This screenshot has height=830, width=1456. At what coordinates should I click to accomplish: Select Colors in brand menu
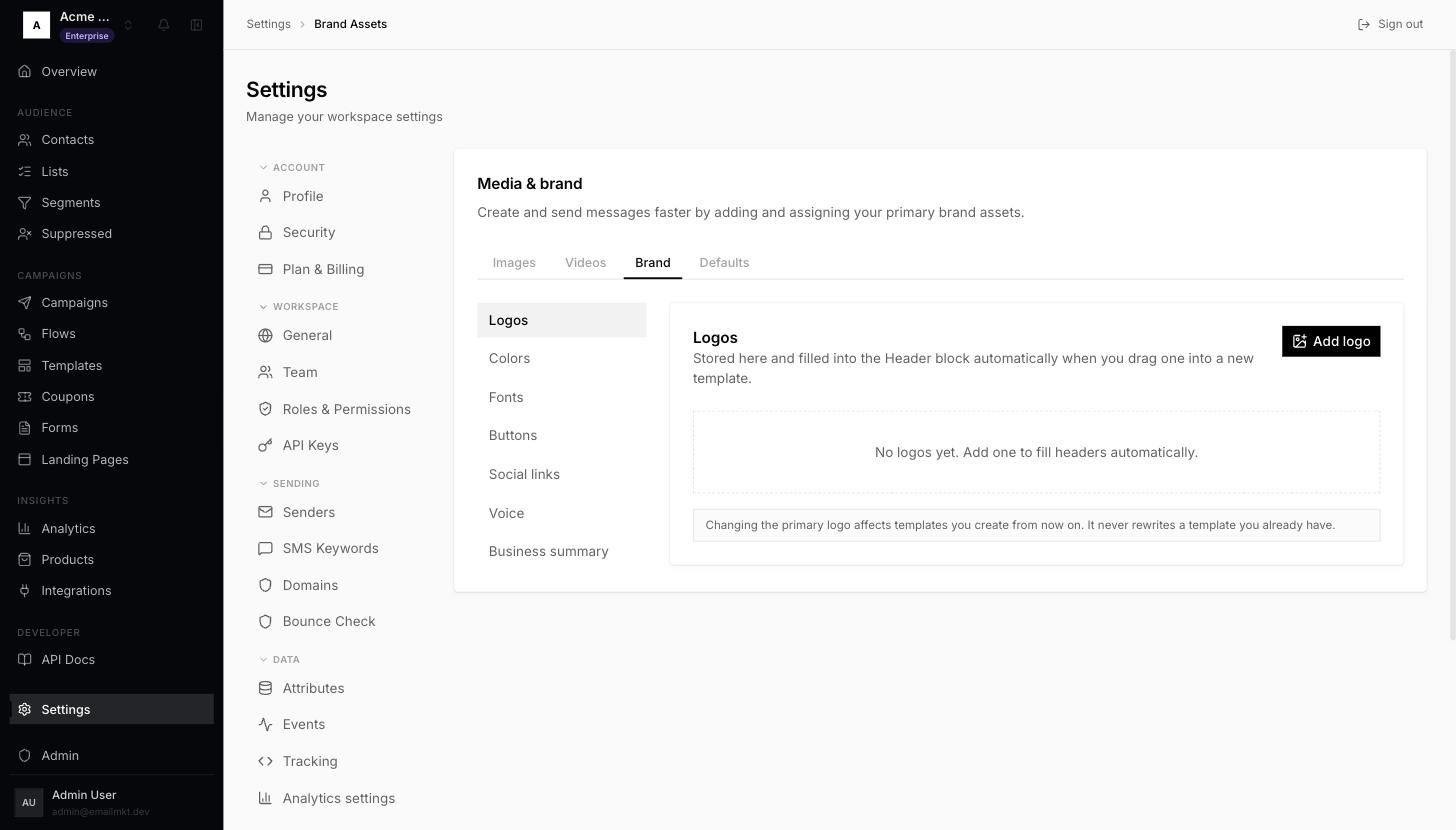pyautogui.click(x=562, y=359)
